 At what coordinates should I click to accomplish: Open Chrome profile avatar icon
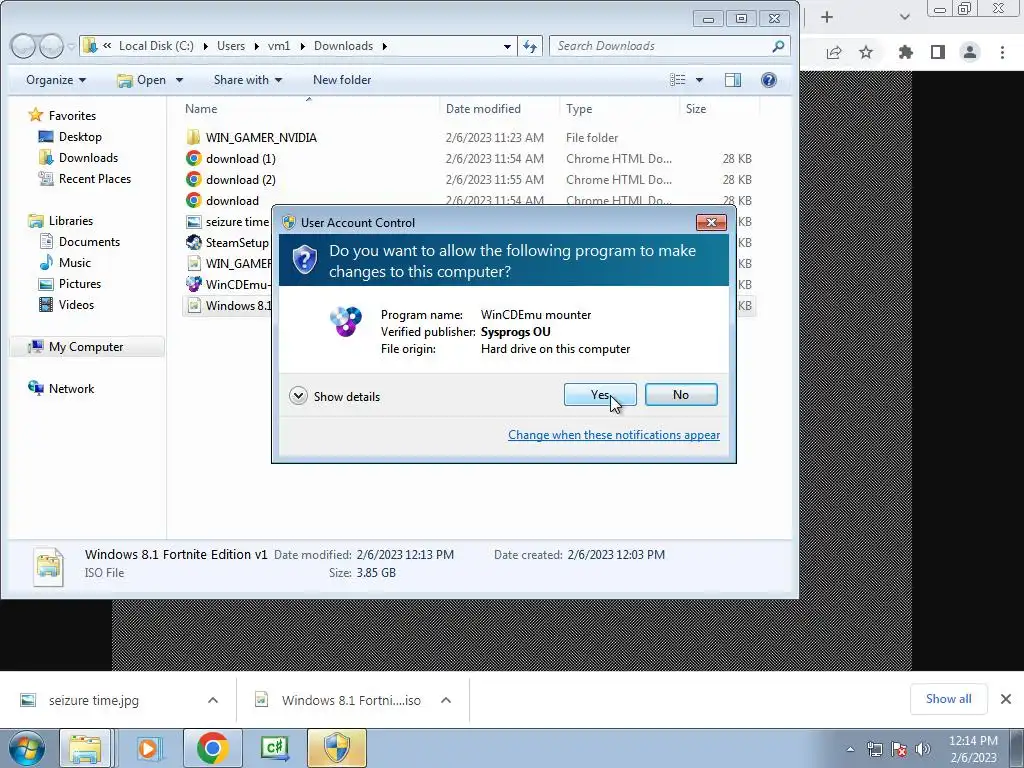[x=970, y=52]
